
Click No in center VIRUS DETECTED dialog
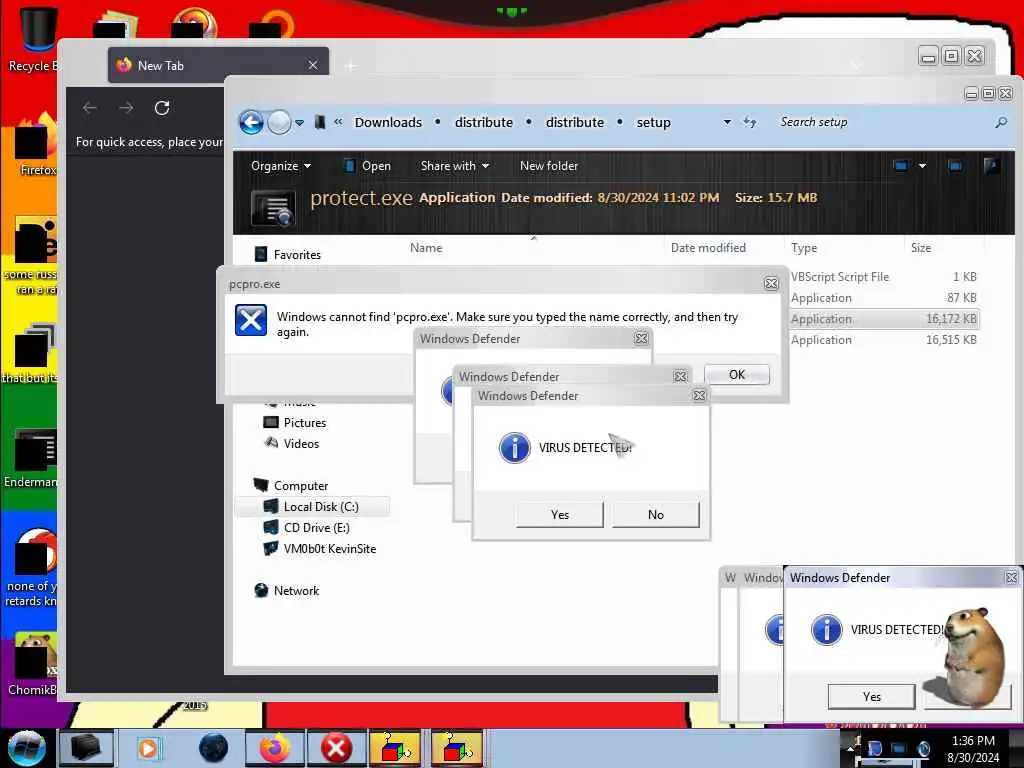click(x=656, y=515)
